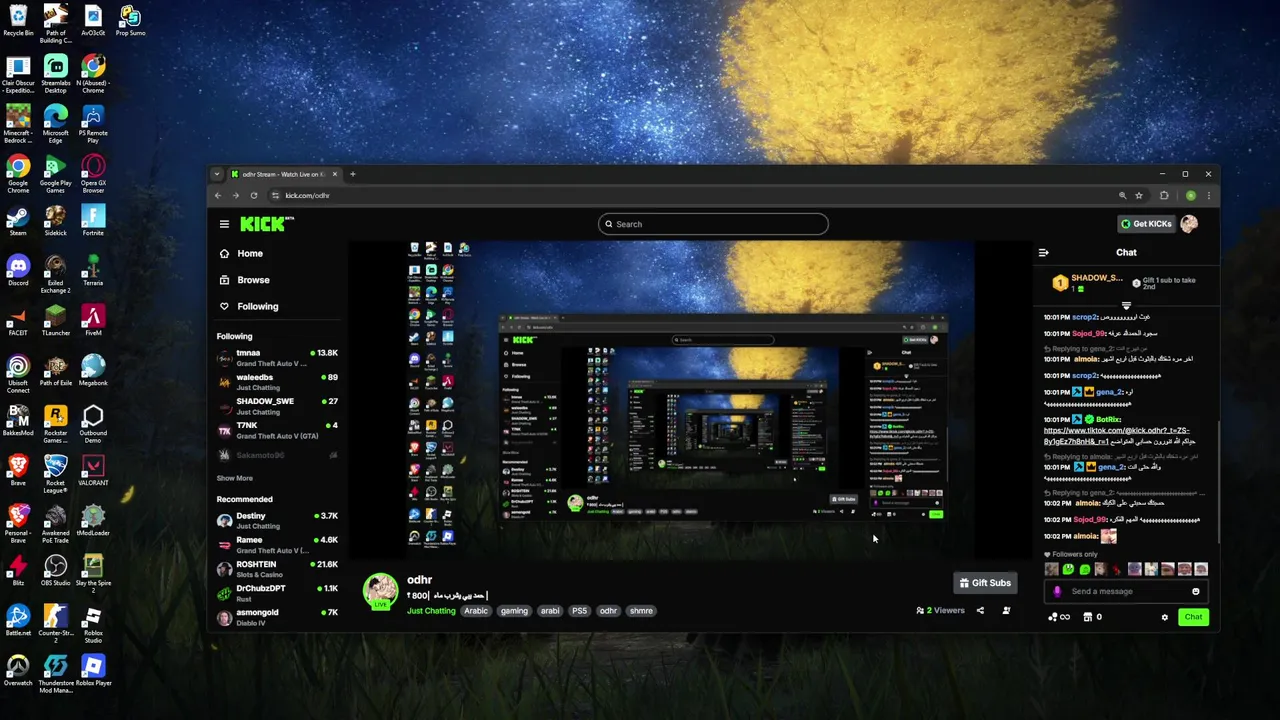Open the Kick hamburger sidebar menu

(224, 224)
